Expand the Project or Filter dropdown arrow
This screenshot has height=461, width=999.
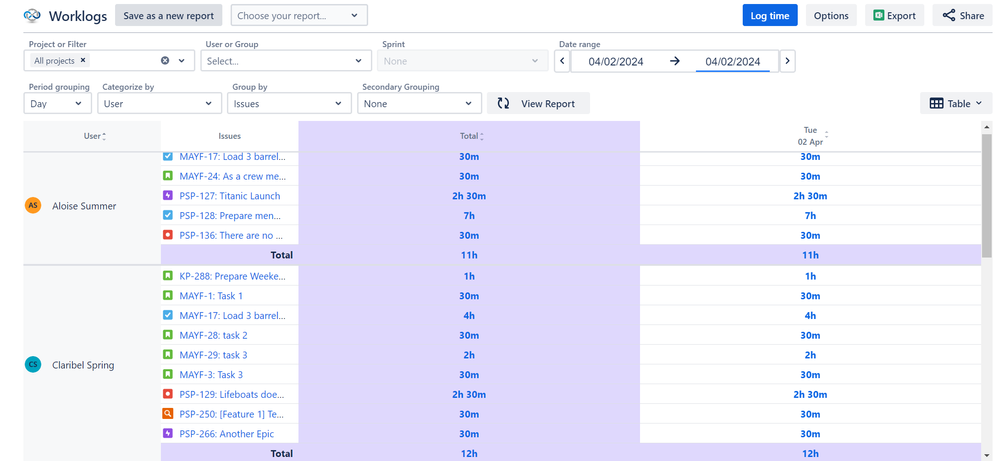(x=182, y=60)
